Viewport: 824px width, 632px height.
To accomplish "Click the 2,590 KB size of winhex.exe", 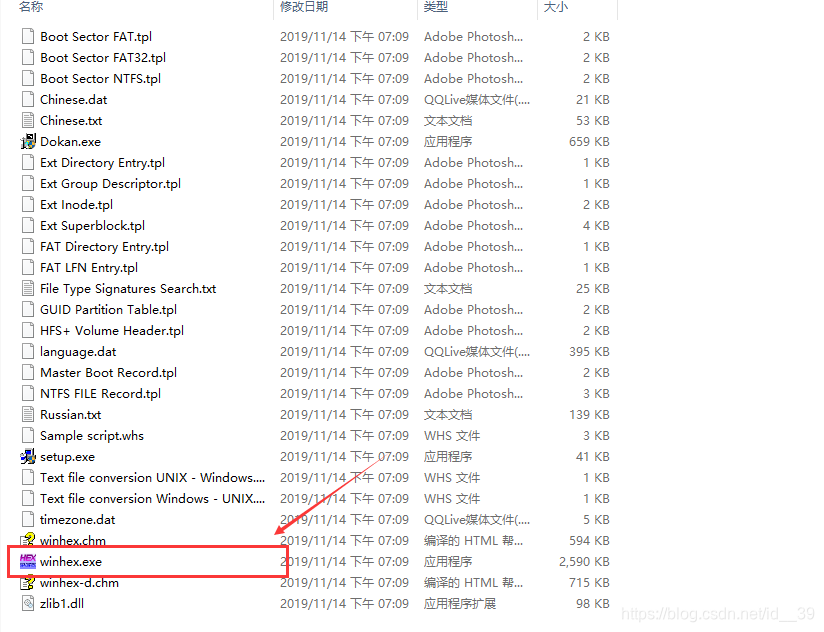I will 584,562.
